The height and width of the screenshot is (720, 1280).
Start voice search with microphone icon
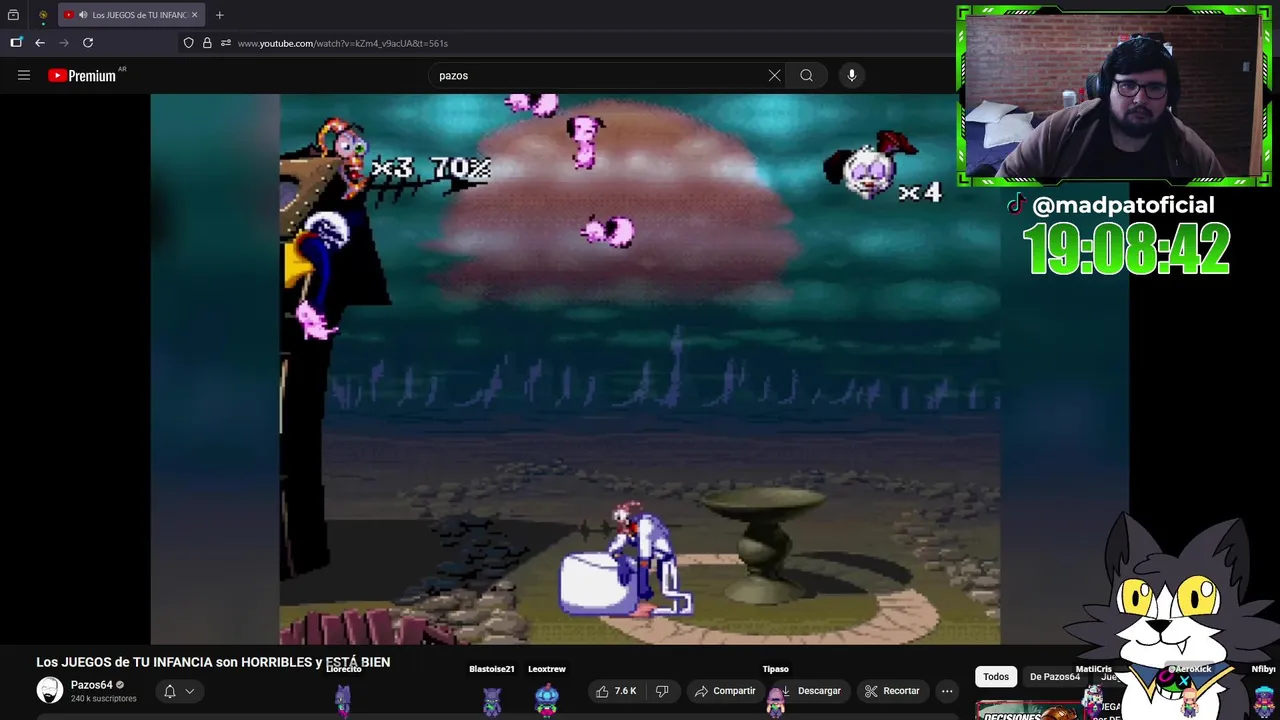click(852, 75)
